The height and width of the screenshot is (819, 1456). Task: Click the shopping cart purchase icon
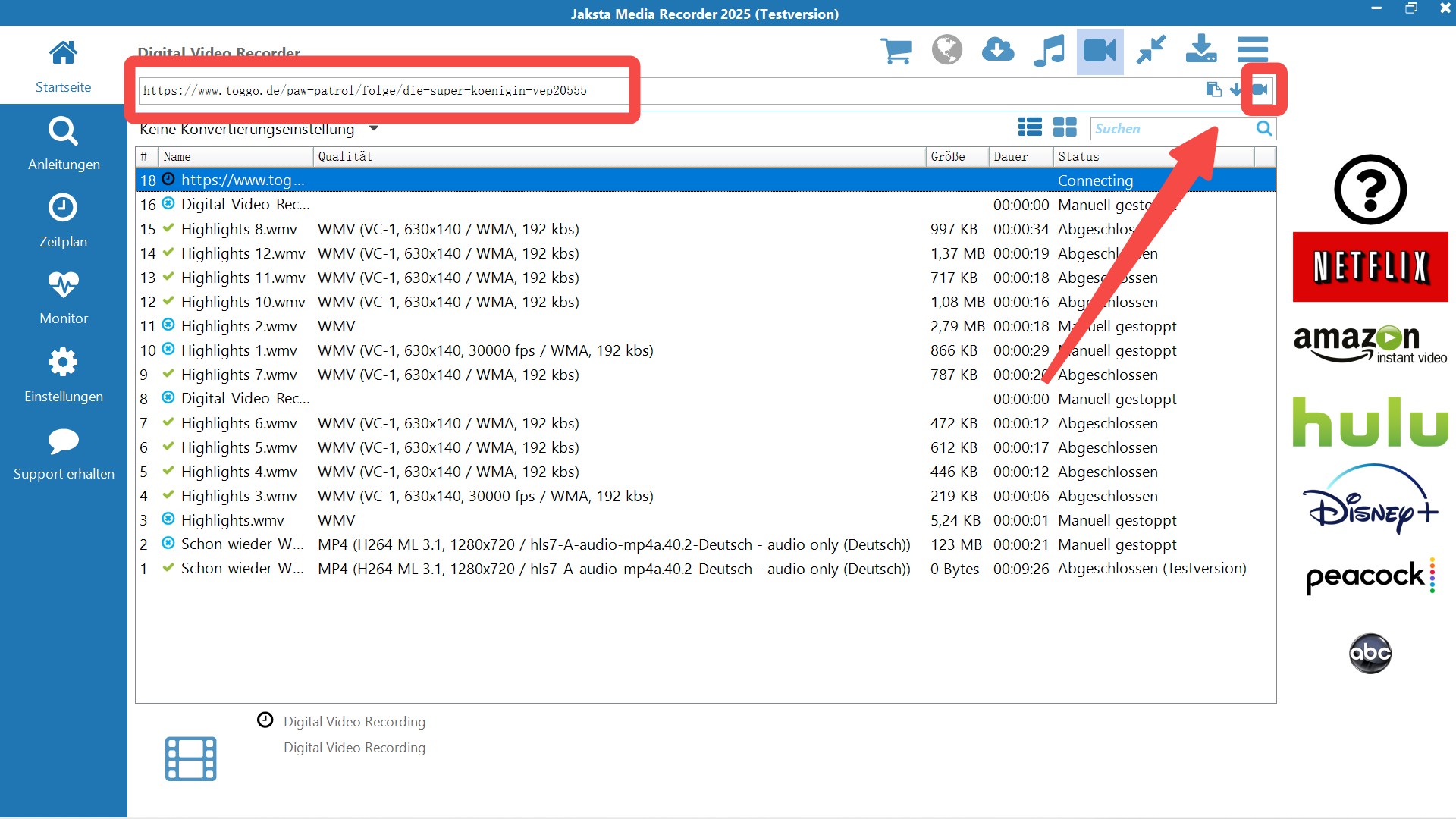coord(896,51)
